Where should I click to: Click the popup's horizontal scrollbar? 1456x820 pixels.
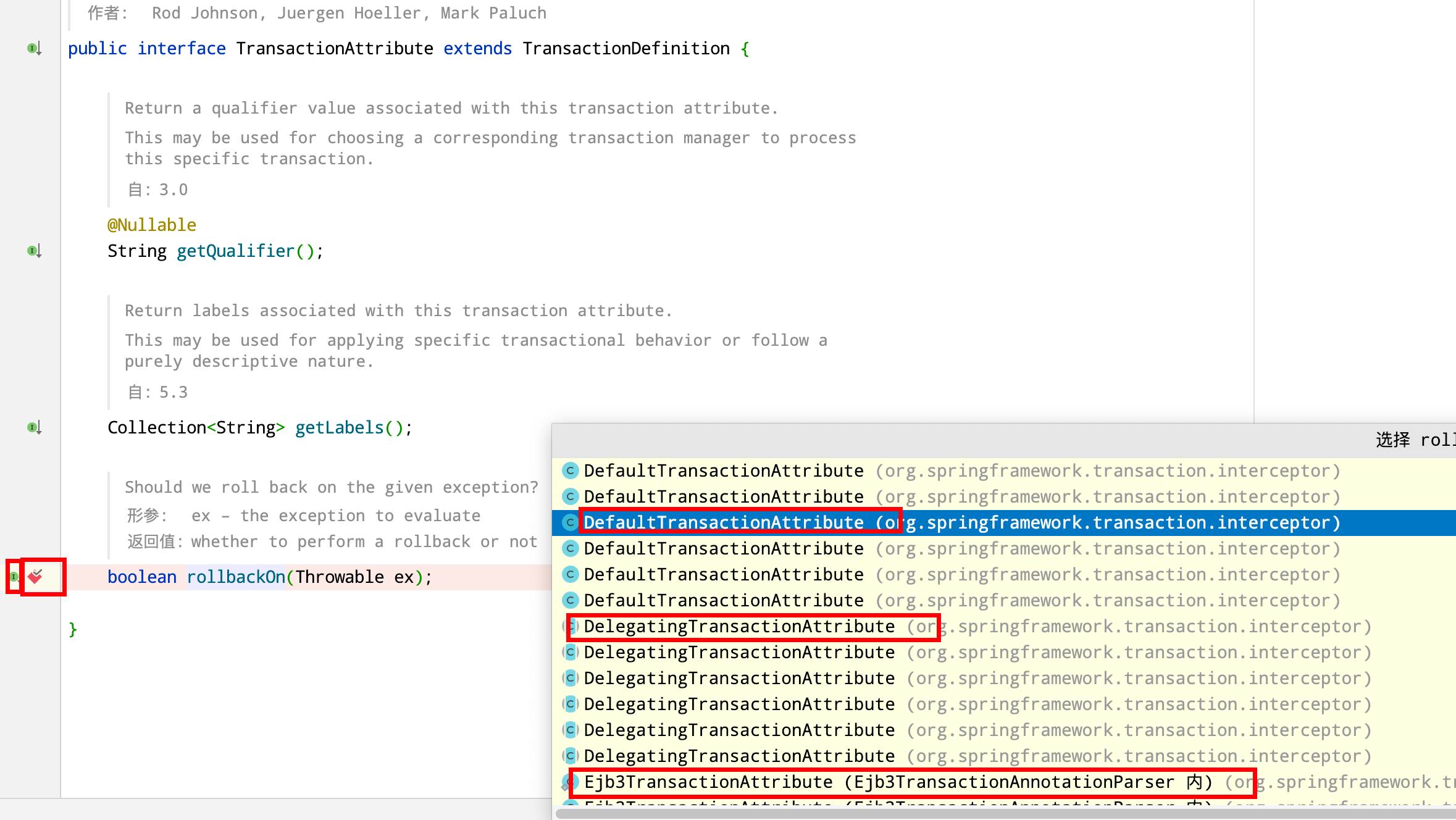tap(1005, 814)
